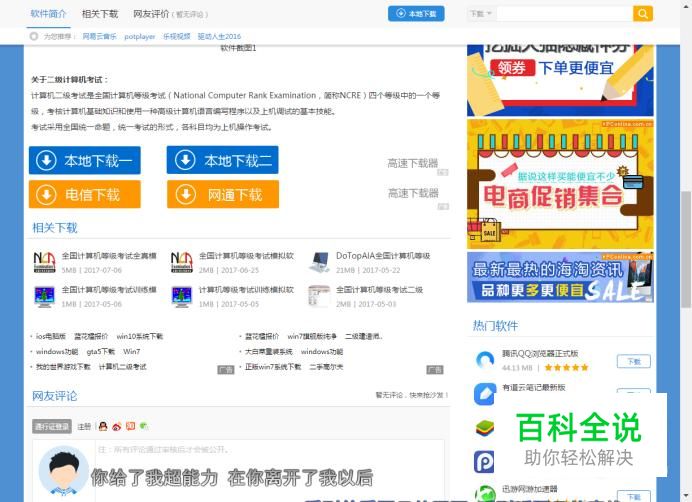This screenshot has height=502, width=692.
Task: Click monitor icon for 全国计算机等级考试训练模
Action: (45, 297)
